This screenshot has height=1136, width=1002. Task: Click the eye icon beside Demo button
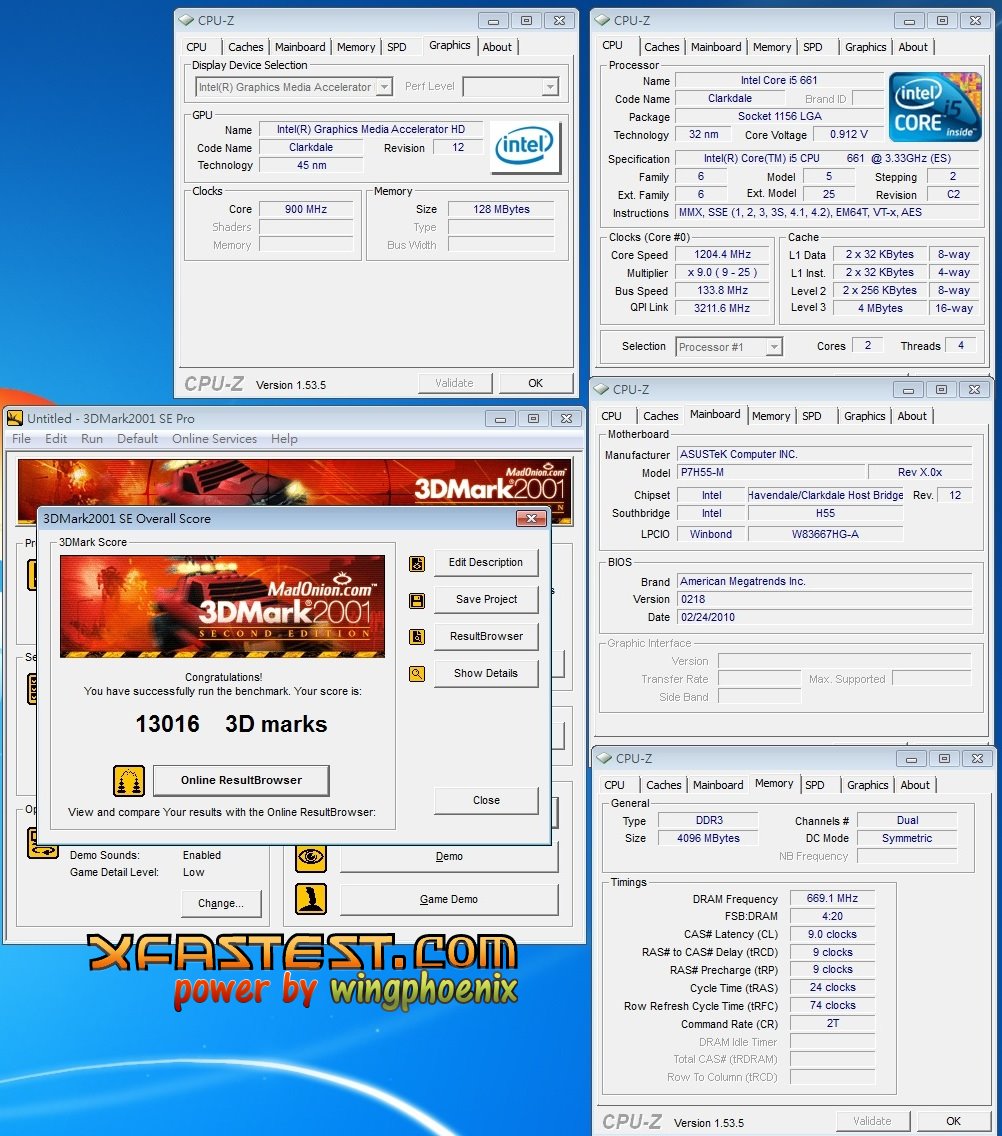click(x=311, y=857)
